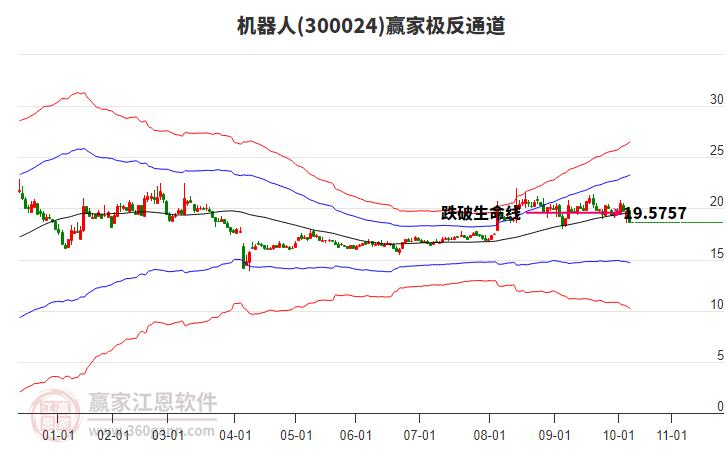Screen dimensions: 726x450
Task: Click the x-axis date 11-01
Action: coord(672,435)
